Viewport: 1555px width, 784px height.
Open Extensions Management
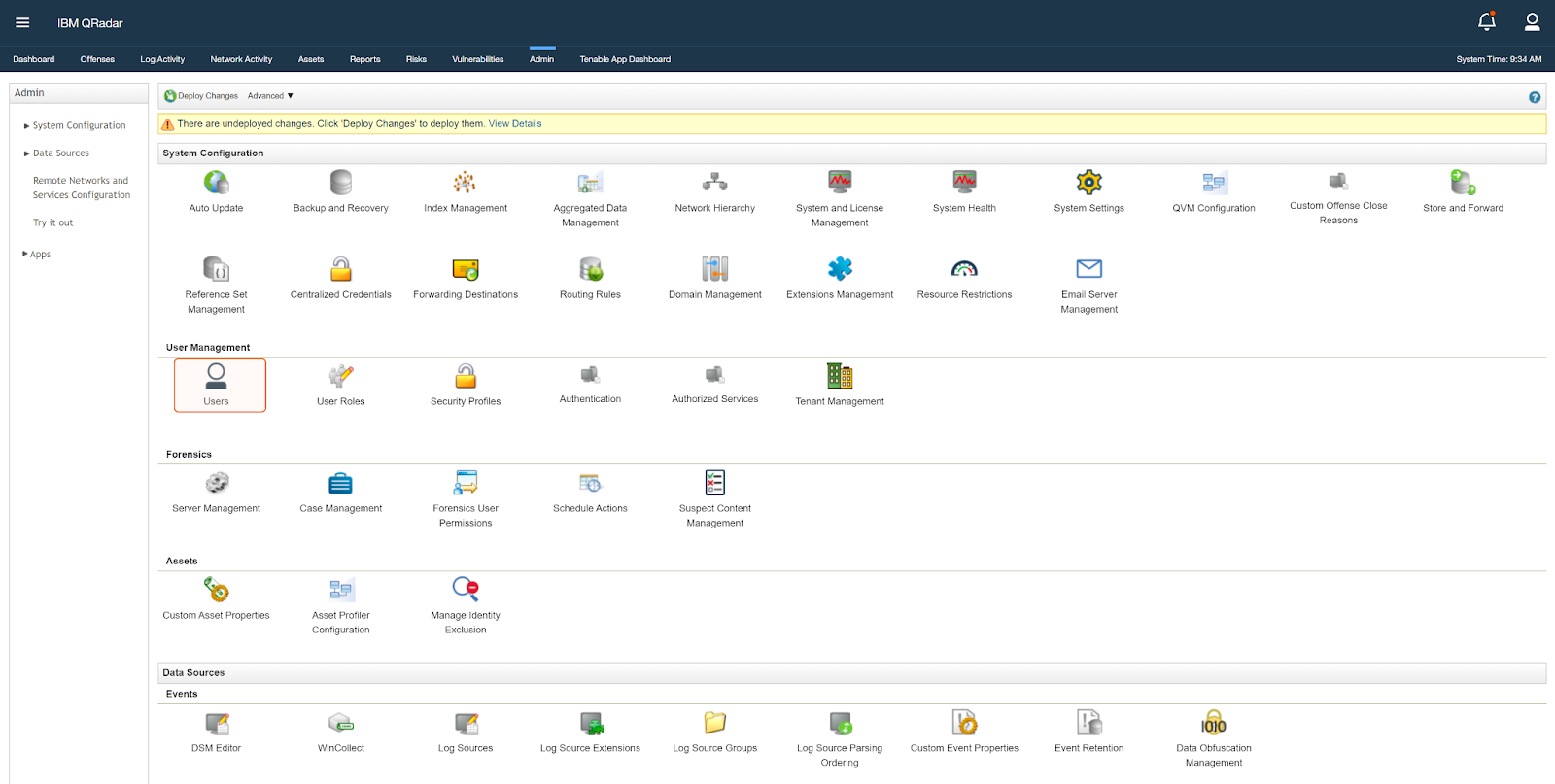pyautogui.click(x=840, y=269)
